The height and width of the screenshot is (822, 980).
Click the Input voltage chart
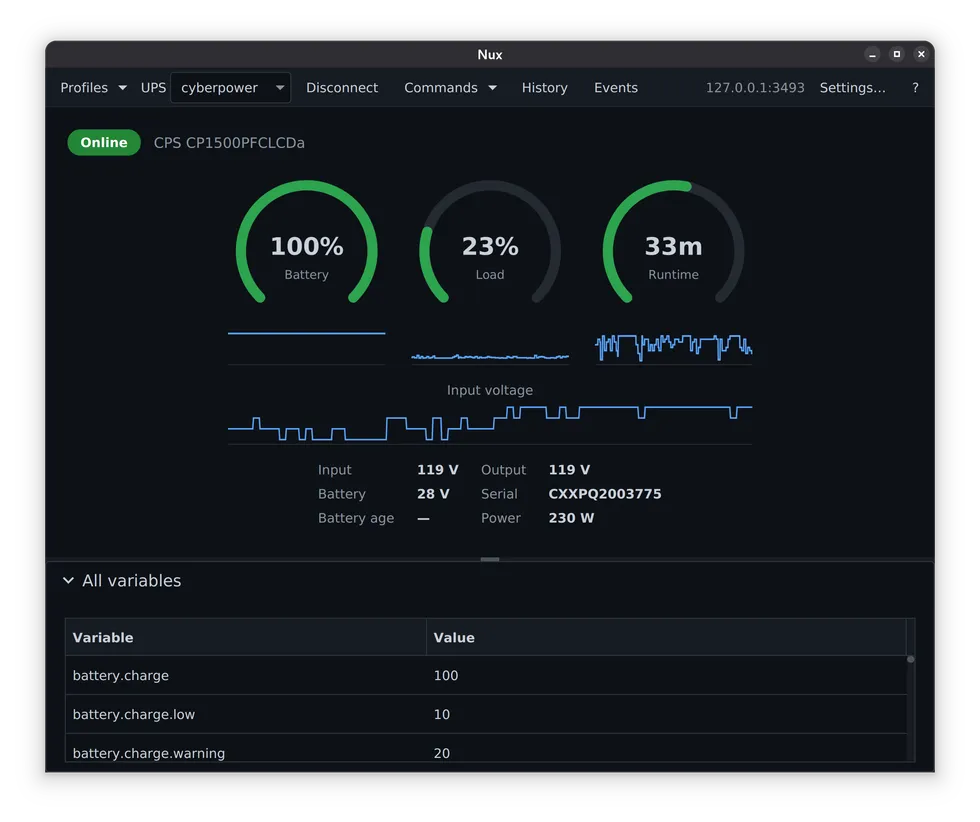click(490, 424)
